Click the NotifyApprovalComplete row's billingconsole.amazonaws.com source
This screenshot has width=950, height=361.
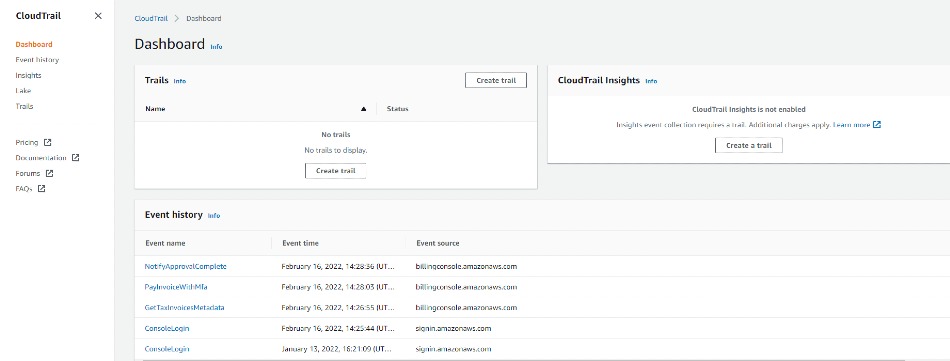click(x=466, y=267)
